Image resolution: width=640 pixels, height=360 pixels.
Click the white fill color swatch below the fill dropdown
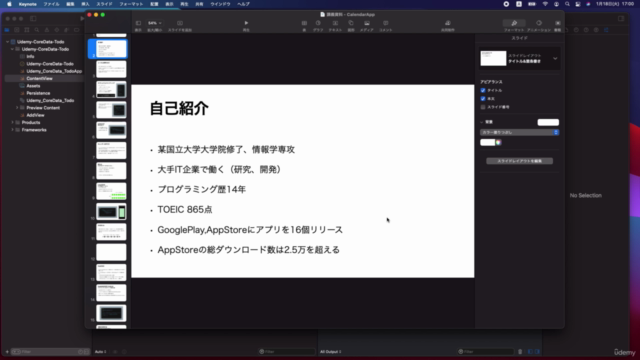click(488, 142)
